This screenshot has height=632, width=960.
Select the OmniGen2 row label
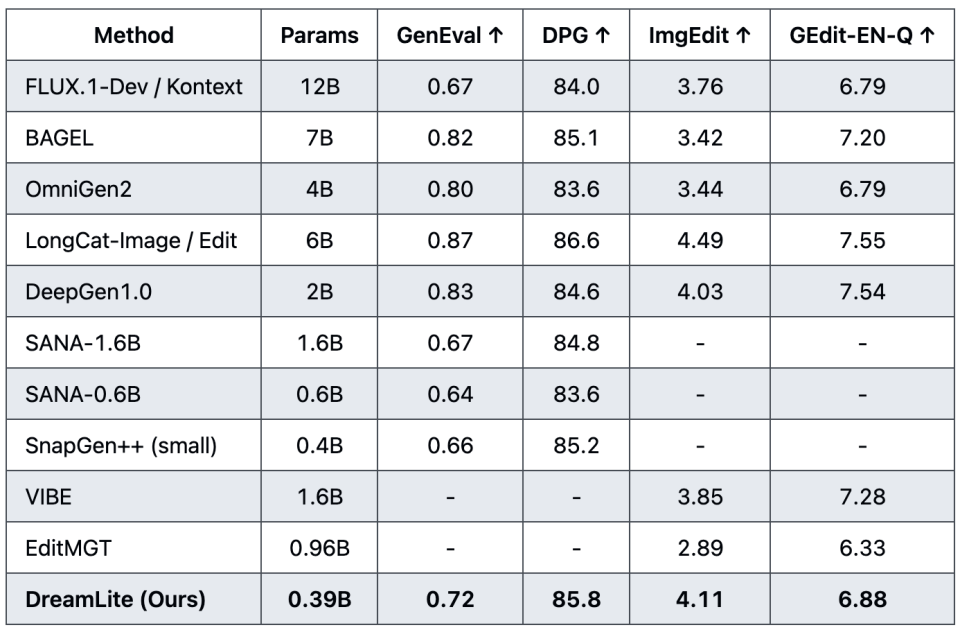133,189
